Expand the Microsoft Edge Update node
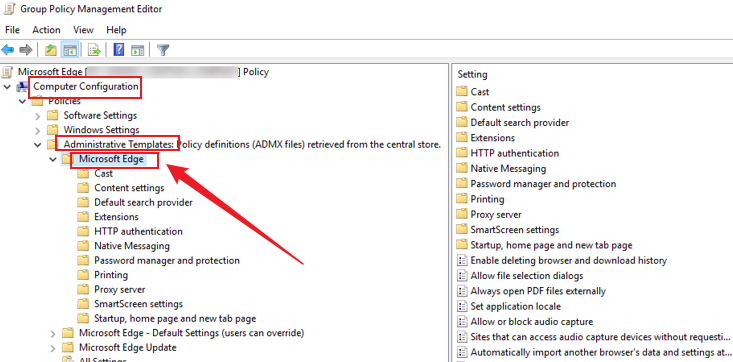 tap(53, 348)
